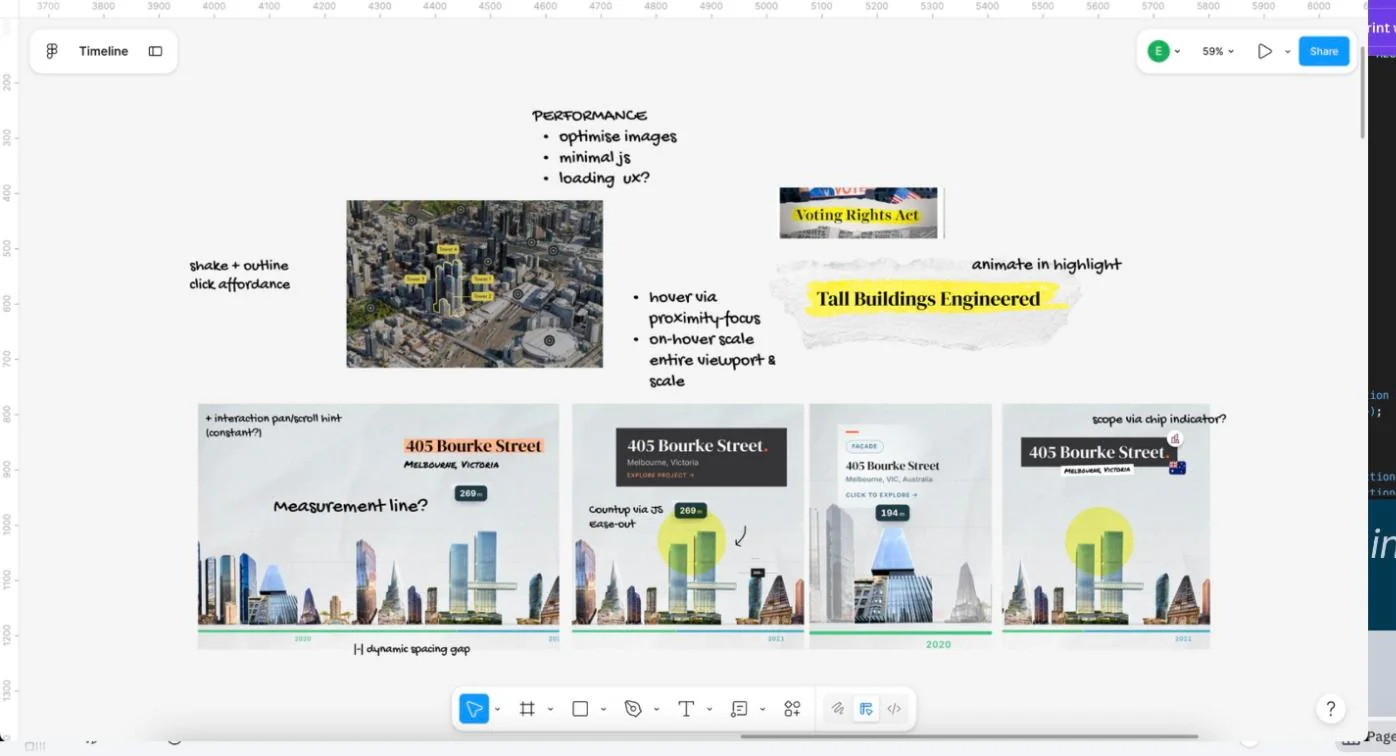Select the Comment tool
The image size is (1396, 756).
click(739, 709)
